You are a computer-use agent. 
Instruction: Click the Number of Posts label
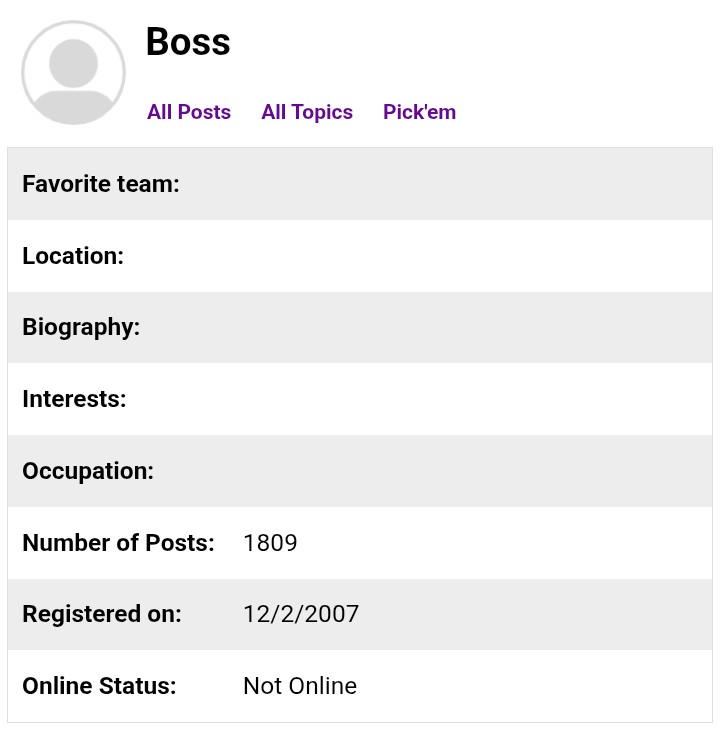119,543
